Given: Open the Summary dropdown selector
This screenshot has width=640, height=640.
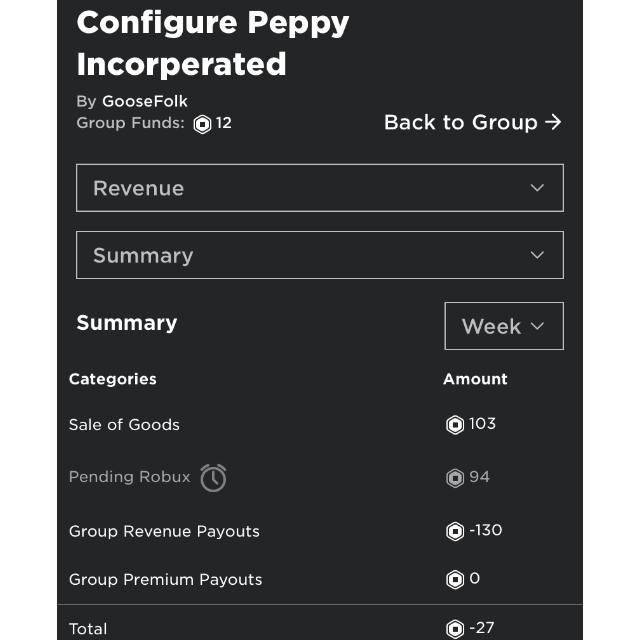Looking at the screenshot, I should (320, 255).
